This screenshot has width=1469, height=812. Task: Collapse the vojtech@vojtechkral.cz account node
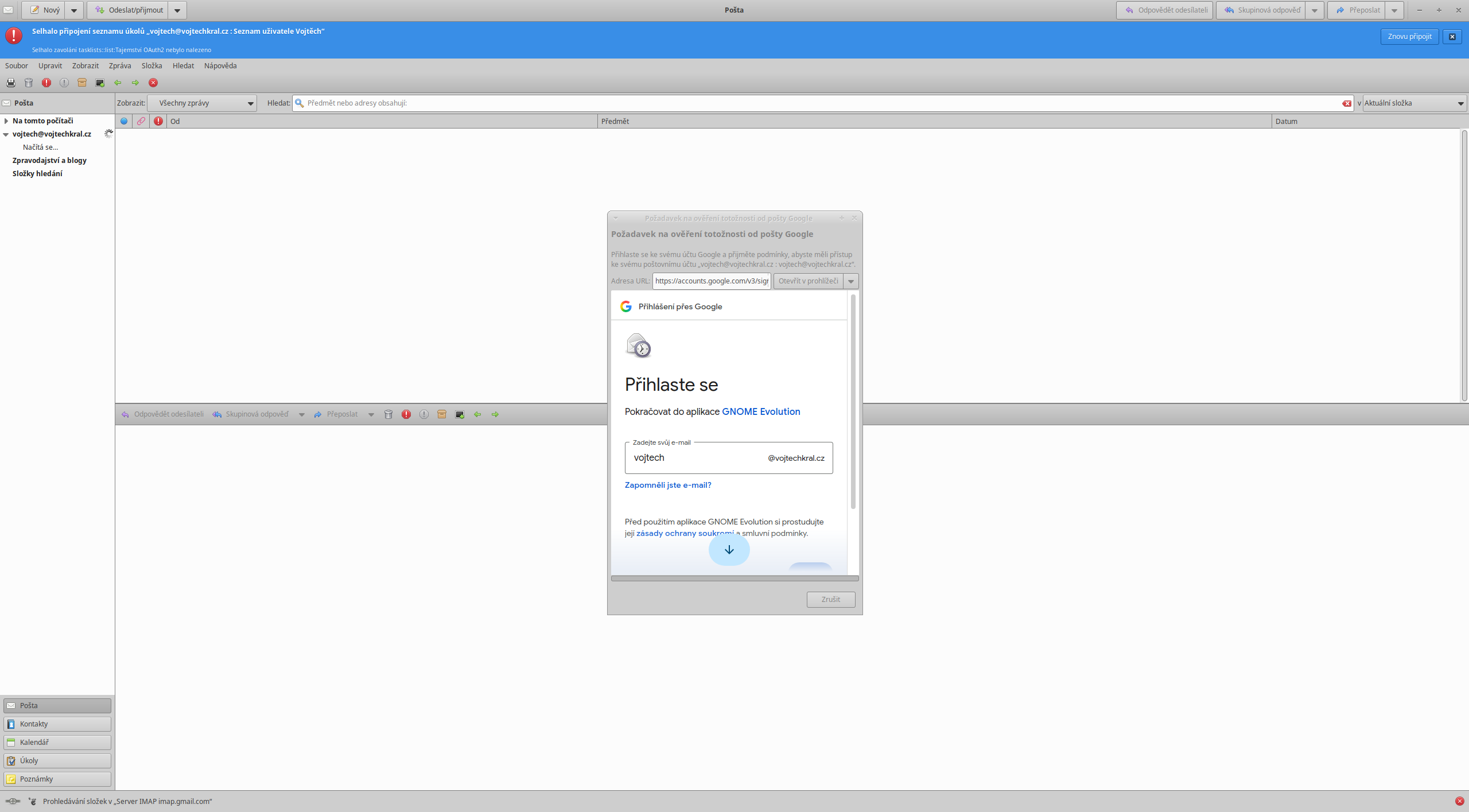point(6,134)
